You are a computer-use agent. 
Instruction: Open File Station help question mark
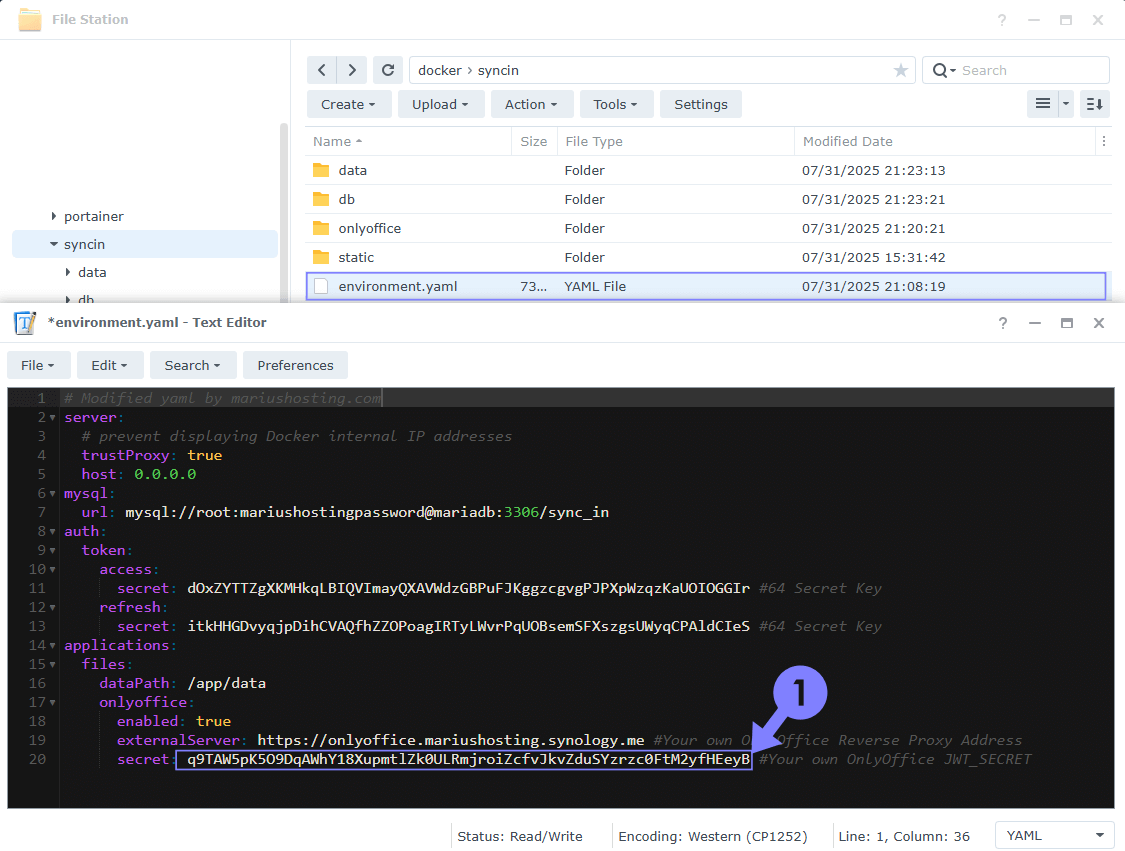coord(1002,20)
